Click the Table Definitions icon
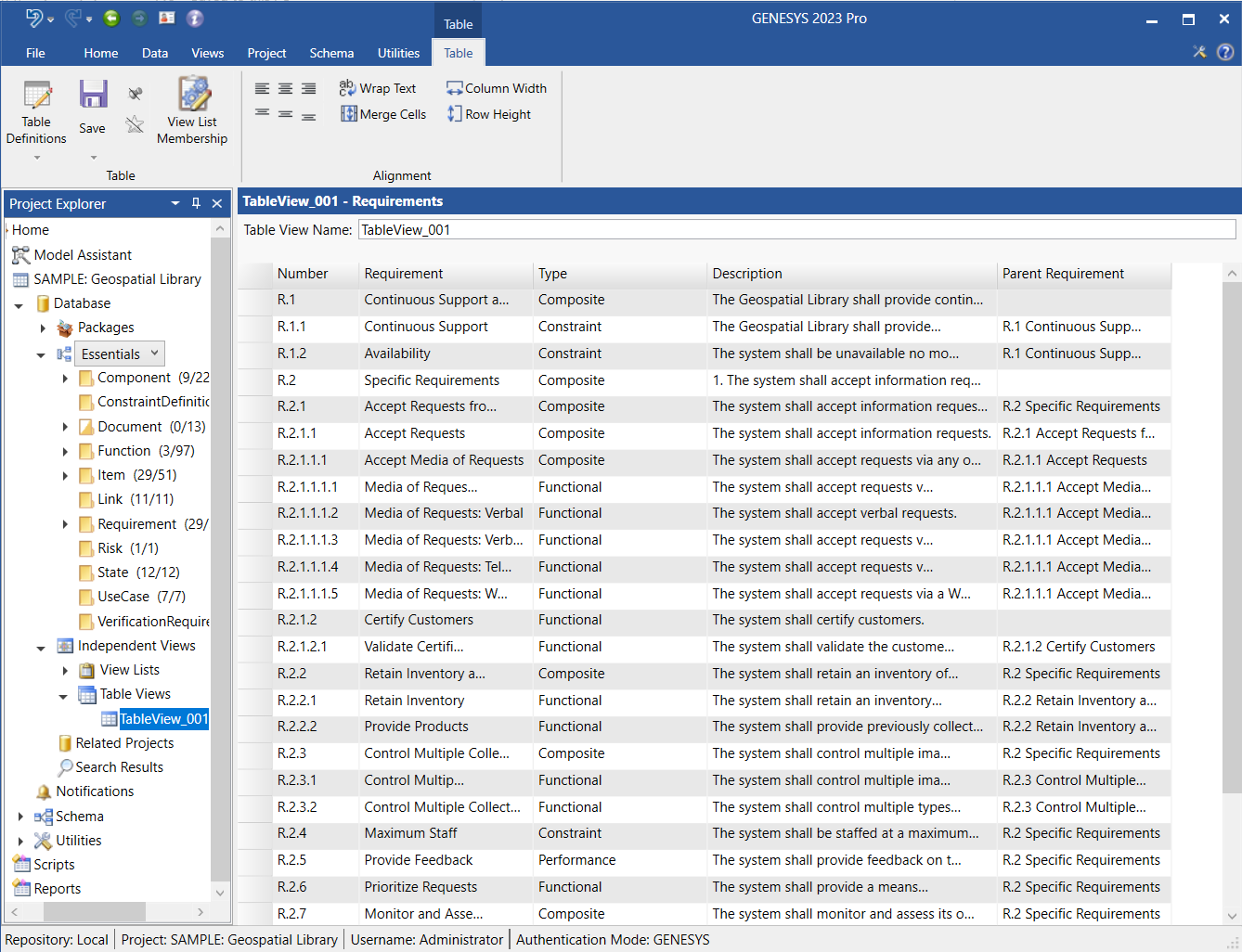 coord(36,96)
